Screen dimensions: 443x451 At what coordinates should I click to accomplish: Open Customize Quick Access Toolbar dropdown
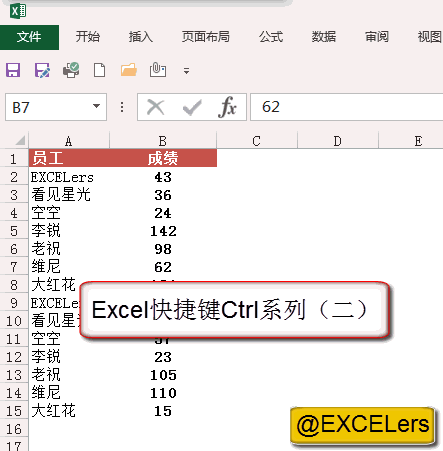tap(186, 71)
